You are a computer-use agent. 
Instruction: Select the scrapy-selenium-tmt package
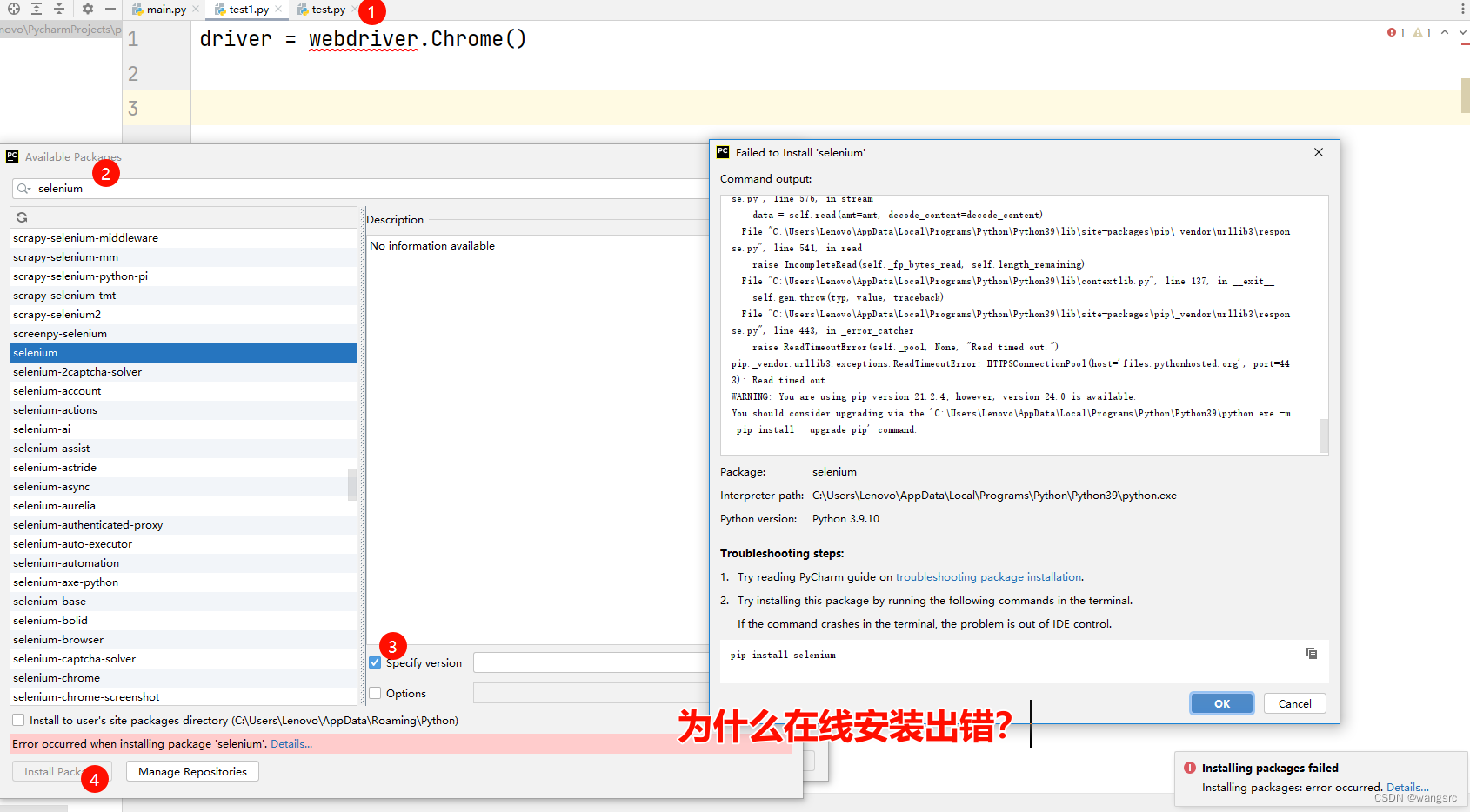coord(184,295)
